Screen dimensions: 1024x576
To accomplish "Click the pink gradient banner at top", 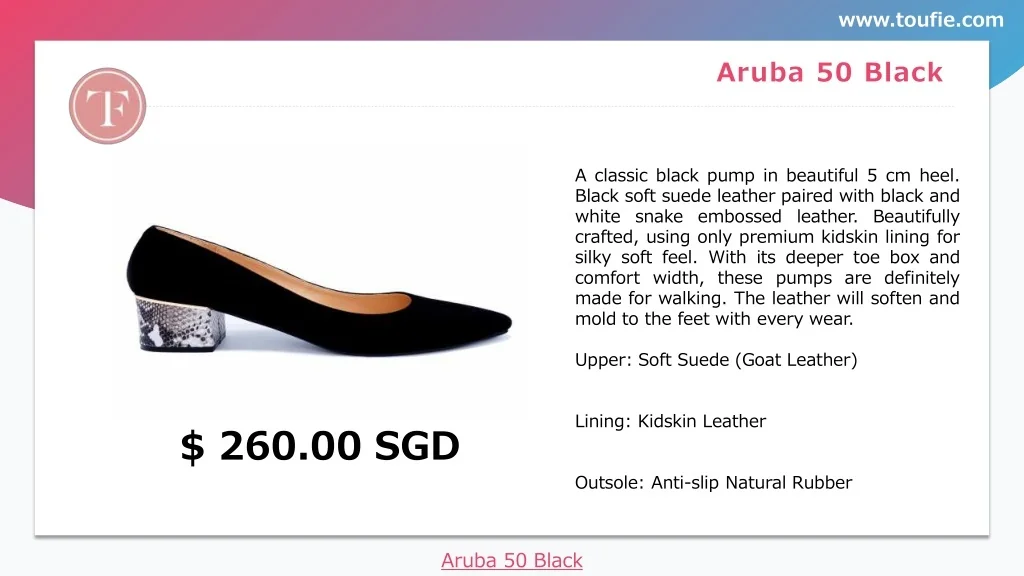I will tap(400, 18).
